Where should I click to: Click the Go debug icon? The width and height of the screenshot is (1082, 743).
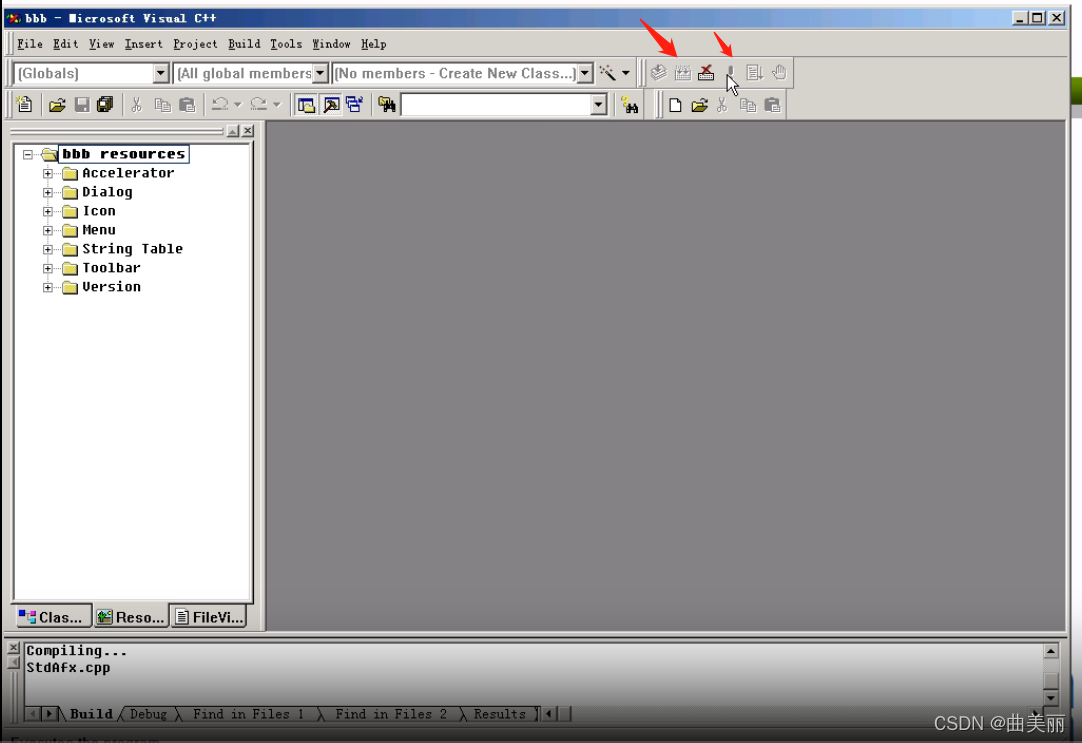coord(754,72)
